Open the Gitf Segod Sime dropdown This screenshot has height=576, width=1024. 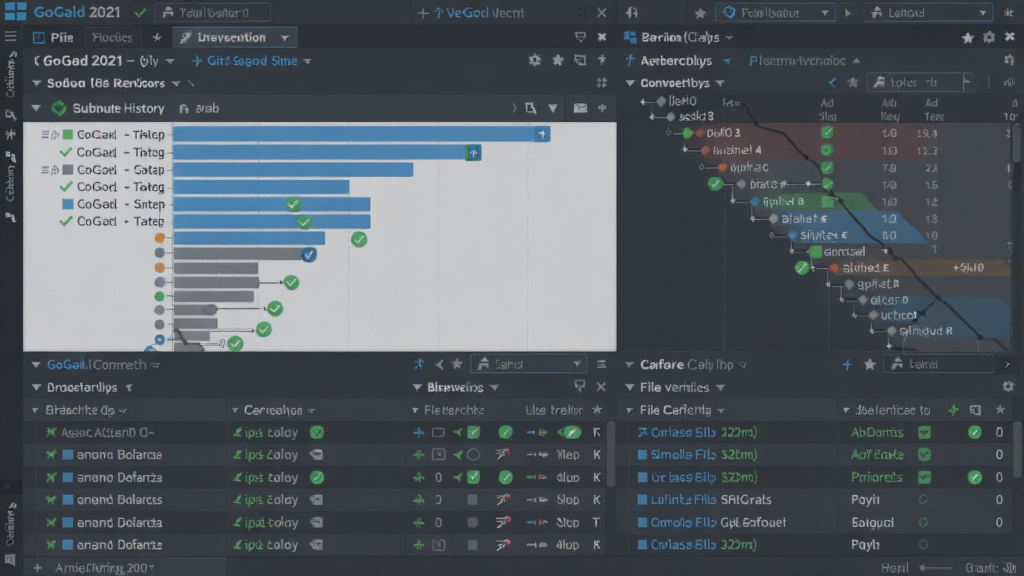coord(307,61)
